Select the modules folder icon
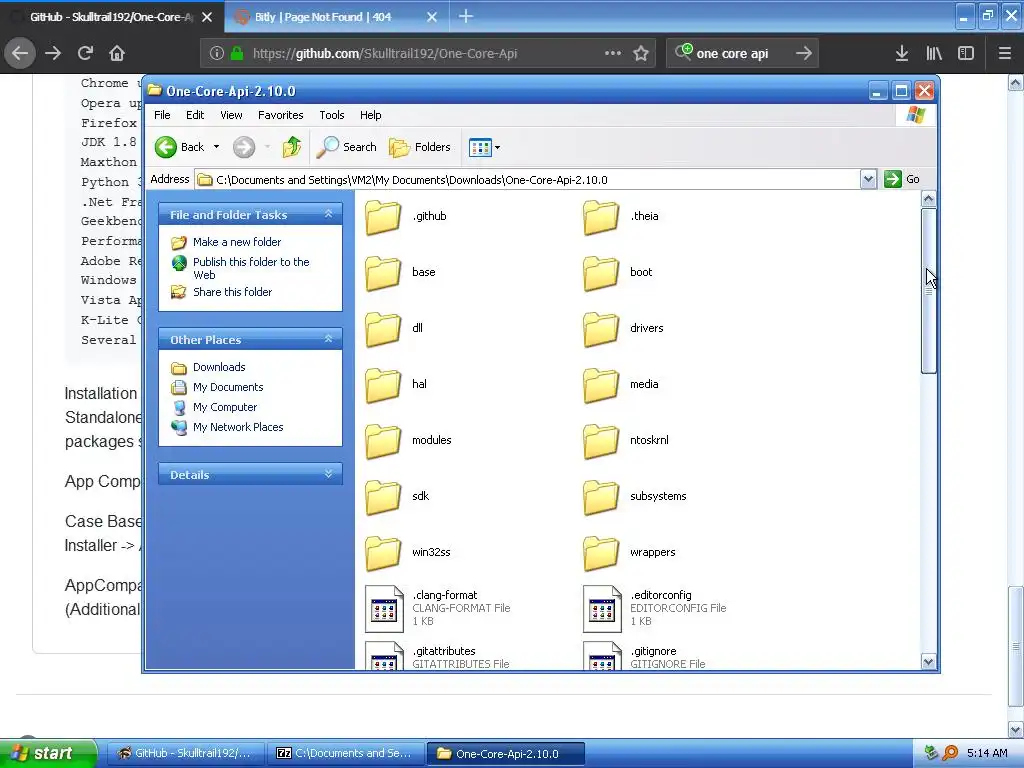Screen dimensions: 1024x768 pyautogui.click(x=383, y=441)
